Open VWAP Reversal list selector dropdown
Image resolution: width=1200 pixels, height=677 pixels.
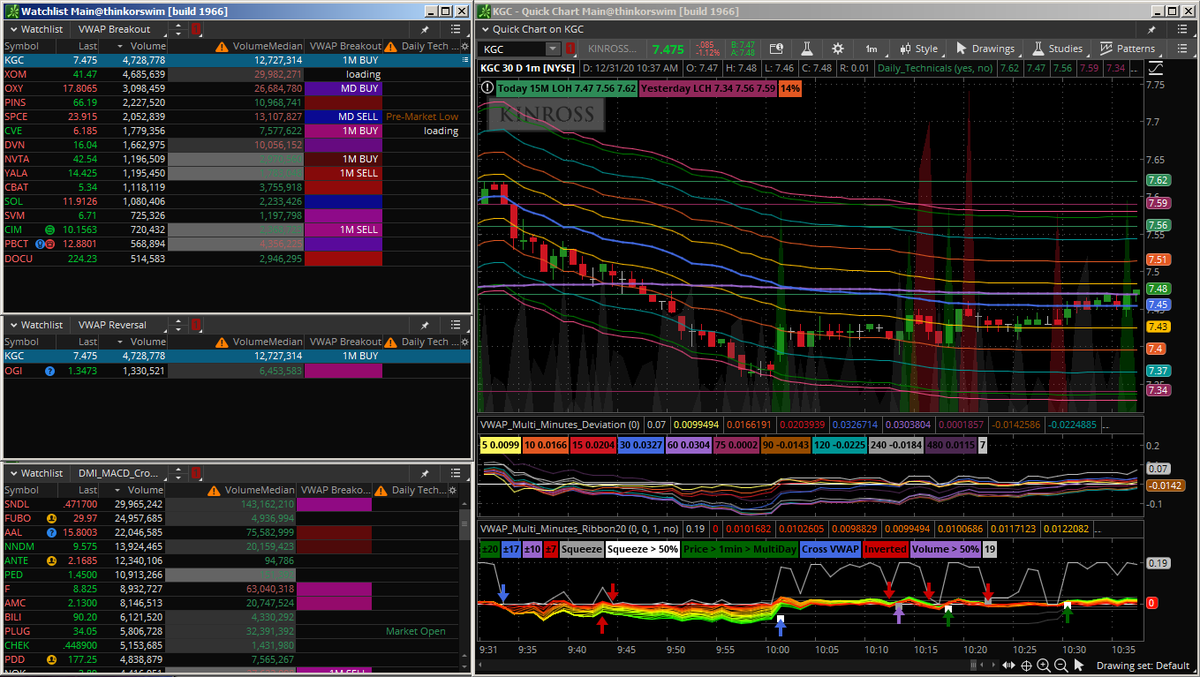pyautogui.click(x=120, y=324)
